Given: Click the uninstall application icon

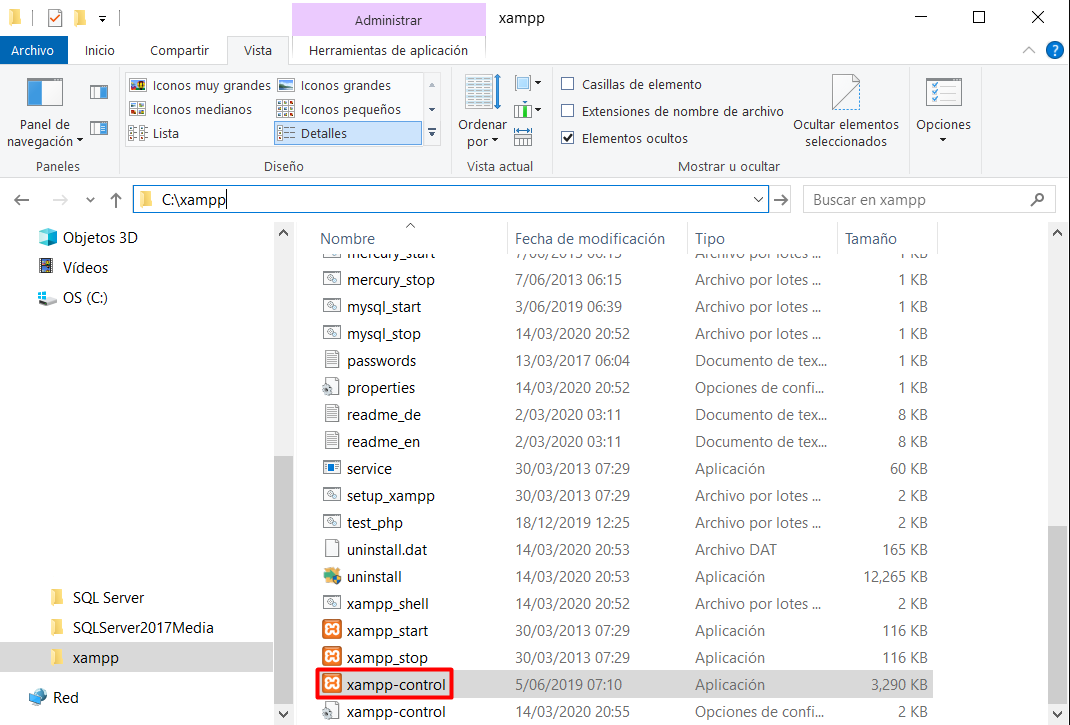Looking at the screenshot, I should (332, 577).
